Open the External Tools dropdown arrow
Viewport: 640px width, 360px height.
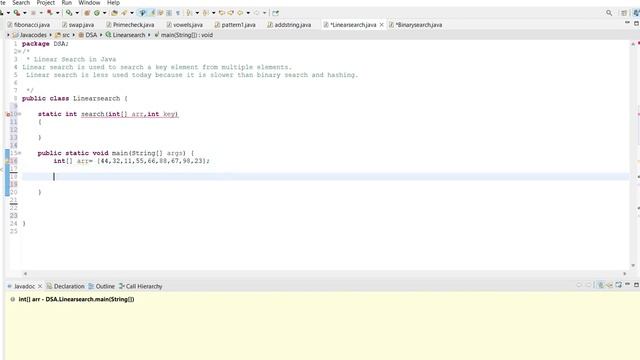point(77,13)
